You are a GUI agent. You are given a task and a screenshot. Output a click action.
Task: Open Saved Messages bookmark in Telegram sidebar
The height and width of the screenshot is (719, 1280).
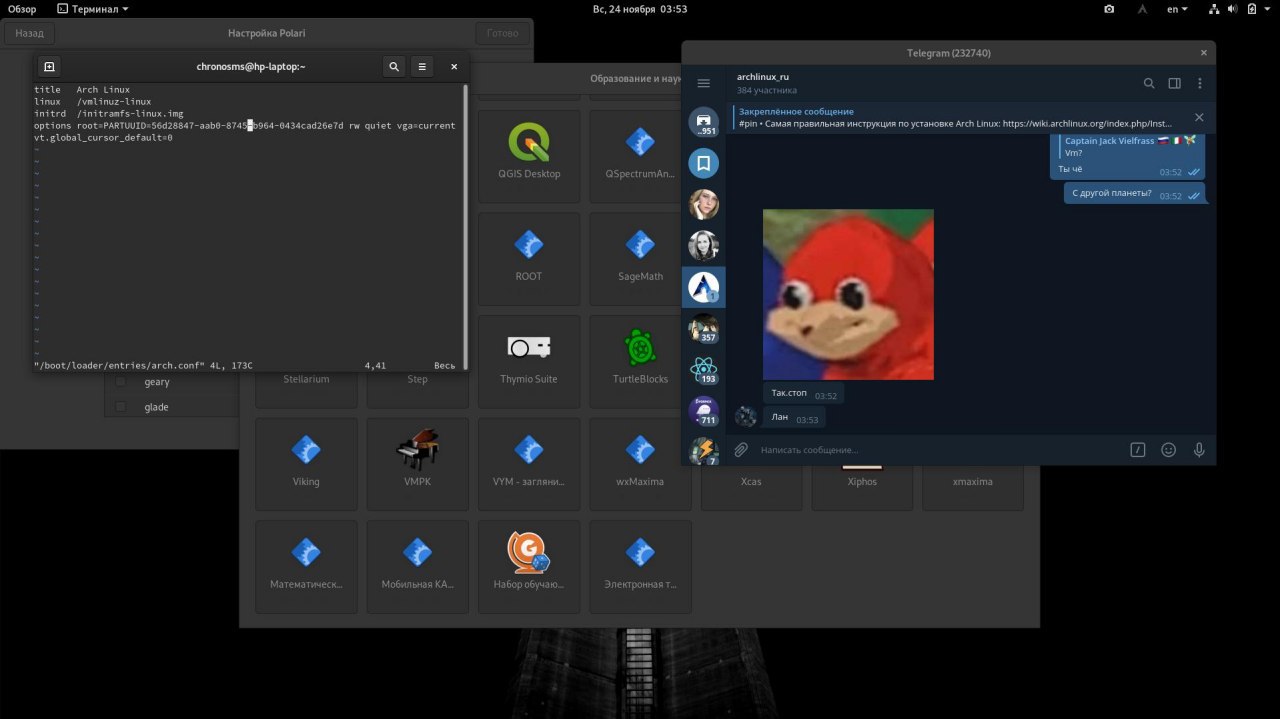click(703, 163)
